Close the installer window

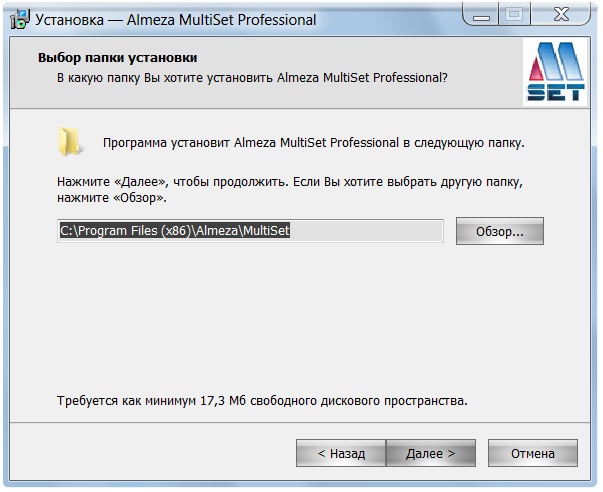(561, 15)
